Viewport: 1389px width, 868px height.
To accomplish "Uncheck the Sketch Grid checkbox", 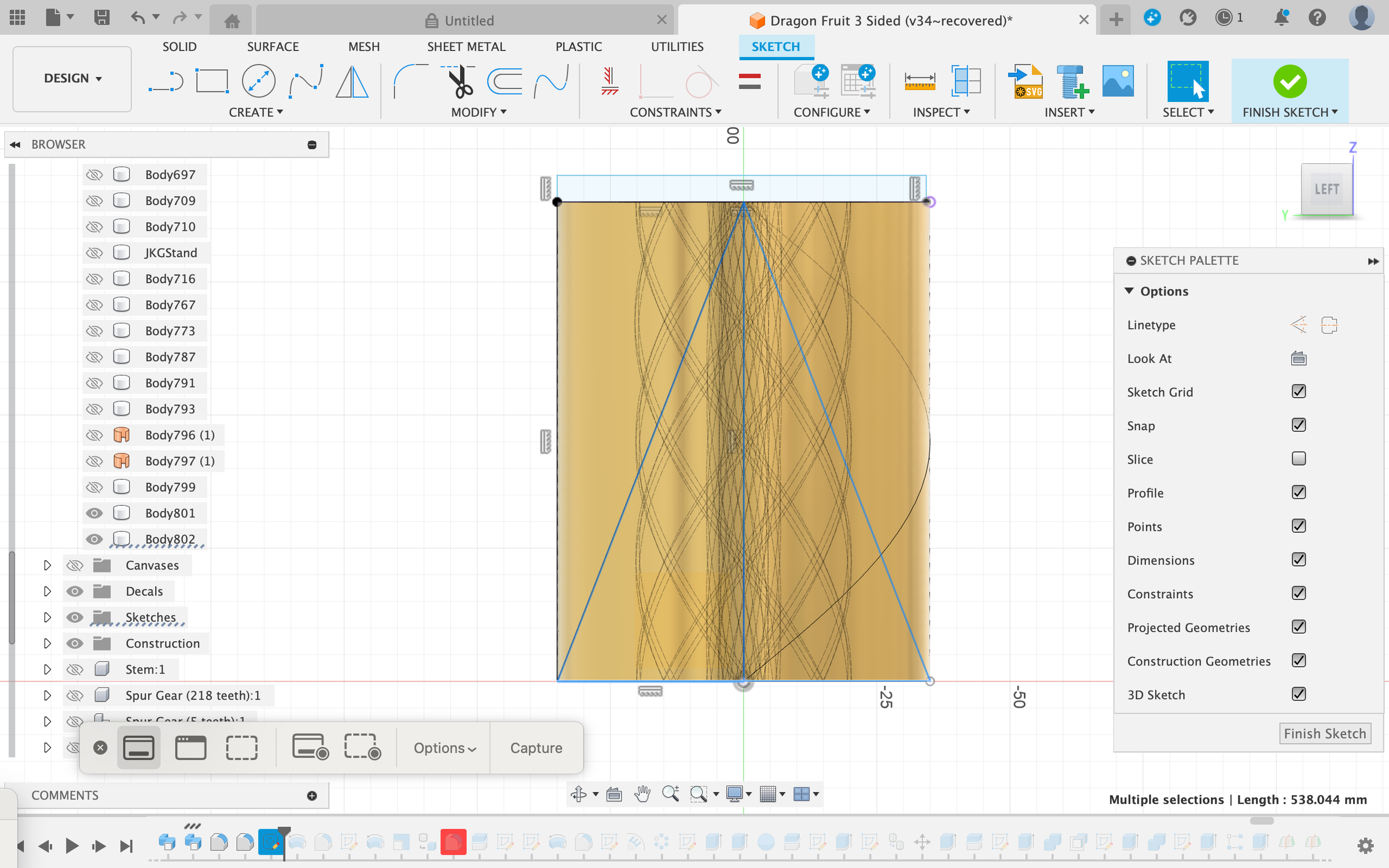I will click(x=1298, y=392).
